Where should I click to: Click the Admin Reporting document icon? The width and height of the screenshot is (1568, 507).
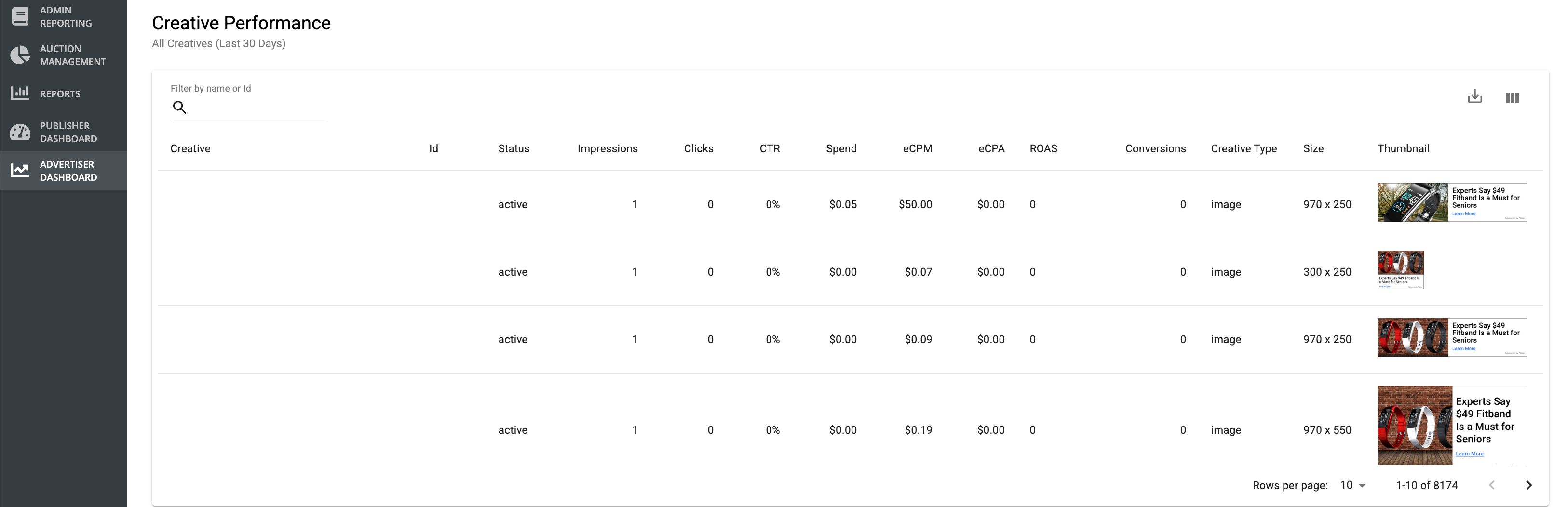point(20,16)
